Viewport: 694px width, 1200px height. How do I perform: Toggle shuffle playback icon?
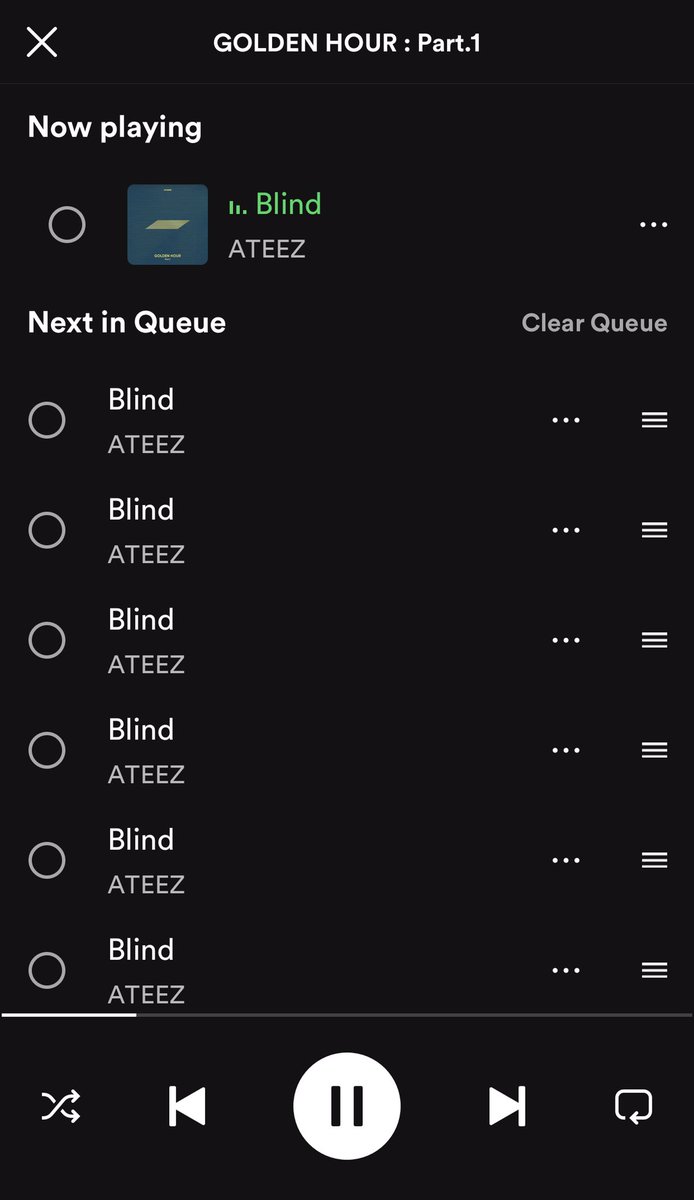(x=61, y=1106)
